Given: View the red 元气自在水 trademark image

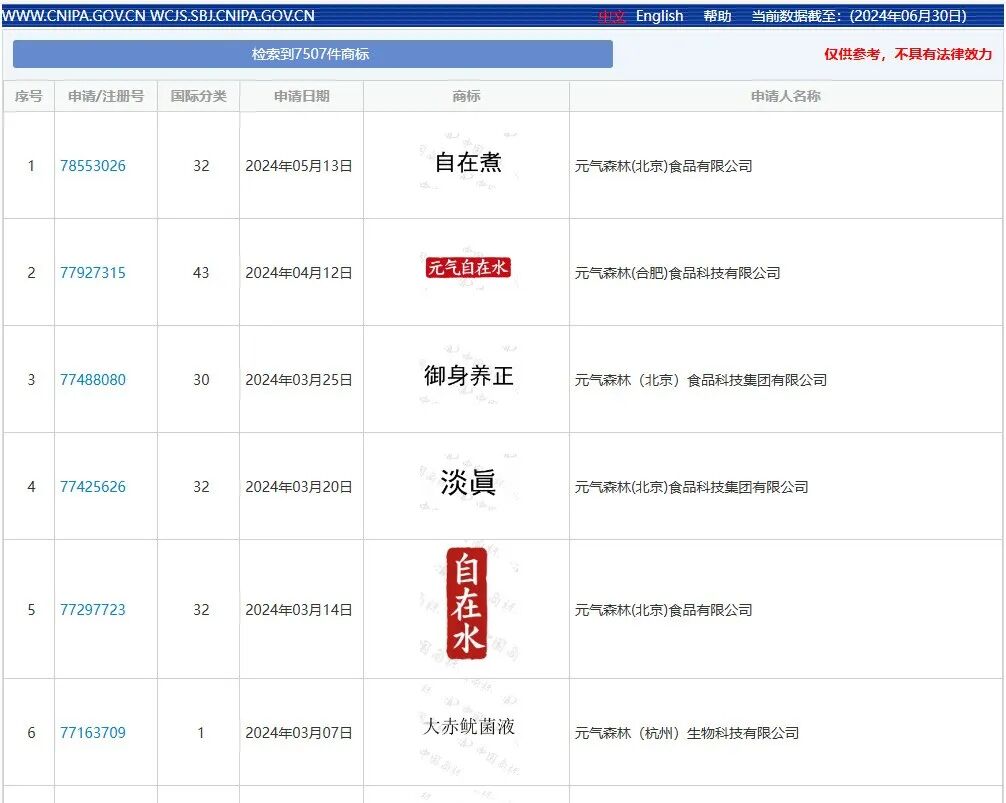Looking at the screenshot, I should [x=466, y=268].
